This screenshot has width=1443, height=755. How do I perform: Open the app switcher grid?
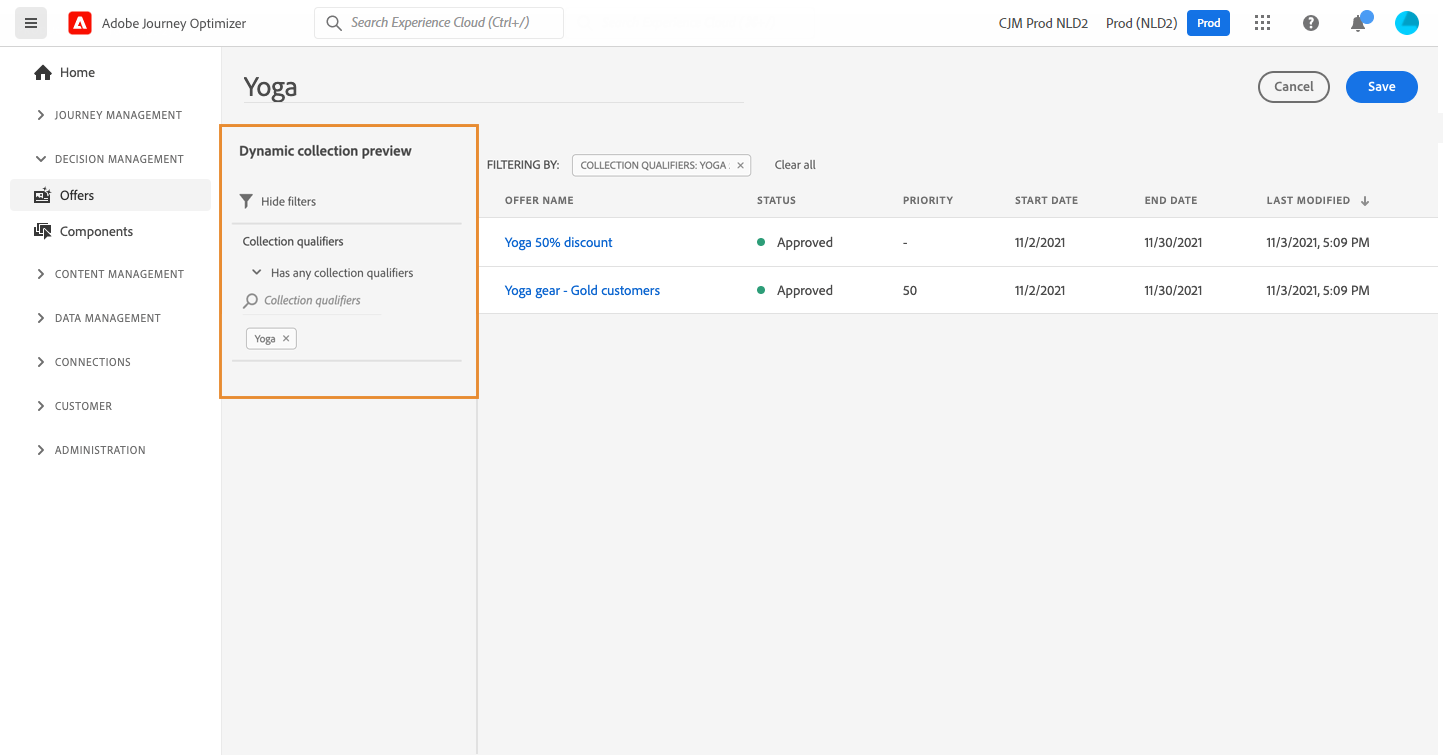pos(1262,23)
